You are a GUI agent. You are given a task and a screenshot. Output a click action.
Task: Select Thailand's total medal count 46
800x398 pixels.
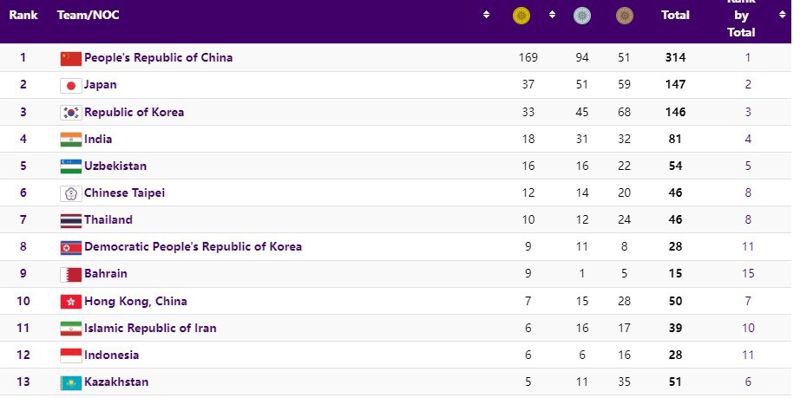pyautogui.click(x=675, y=220)
